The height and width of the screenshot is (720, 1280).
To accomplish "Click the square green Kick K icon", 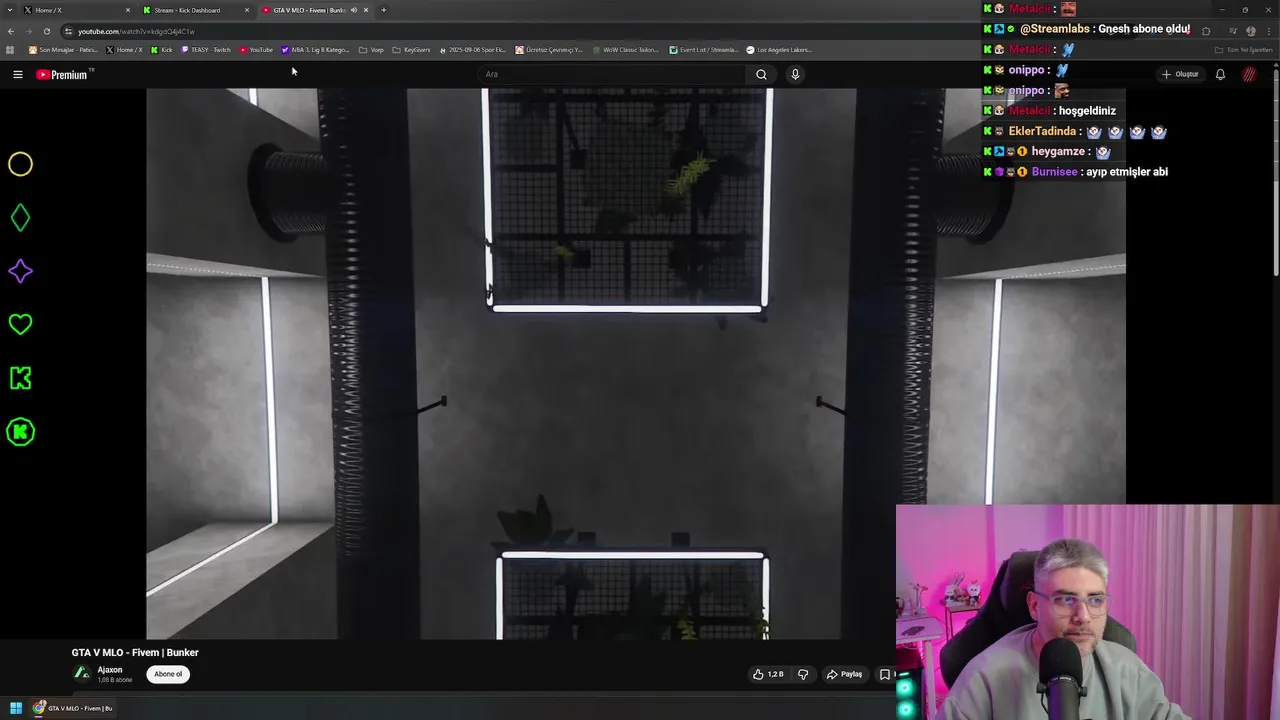I will [20, 378].
